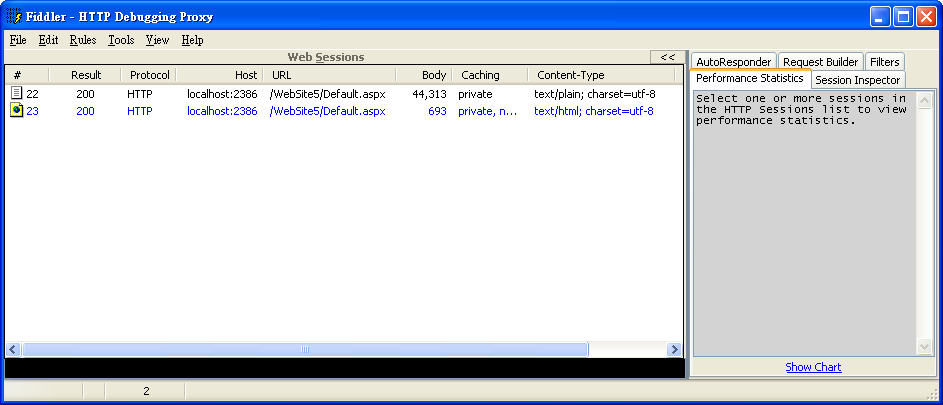This screenshot has width=943, height=405.
Task: Click the localhost:2386 host cell in session 23
Action: pyautogui.click(x=222, y=111)
